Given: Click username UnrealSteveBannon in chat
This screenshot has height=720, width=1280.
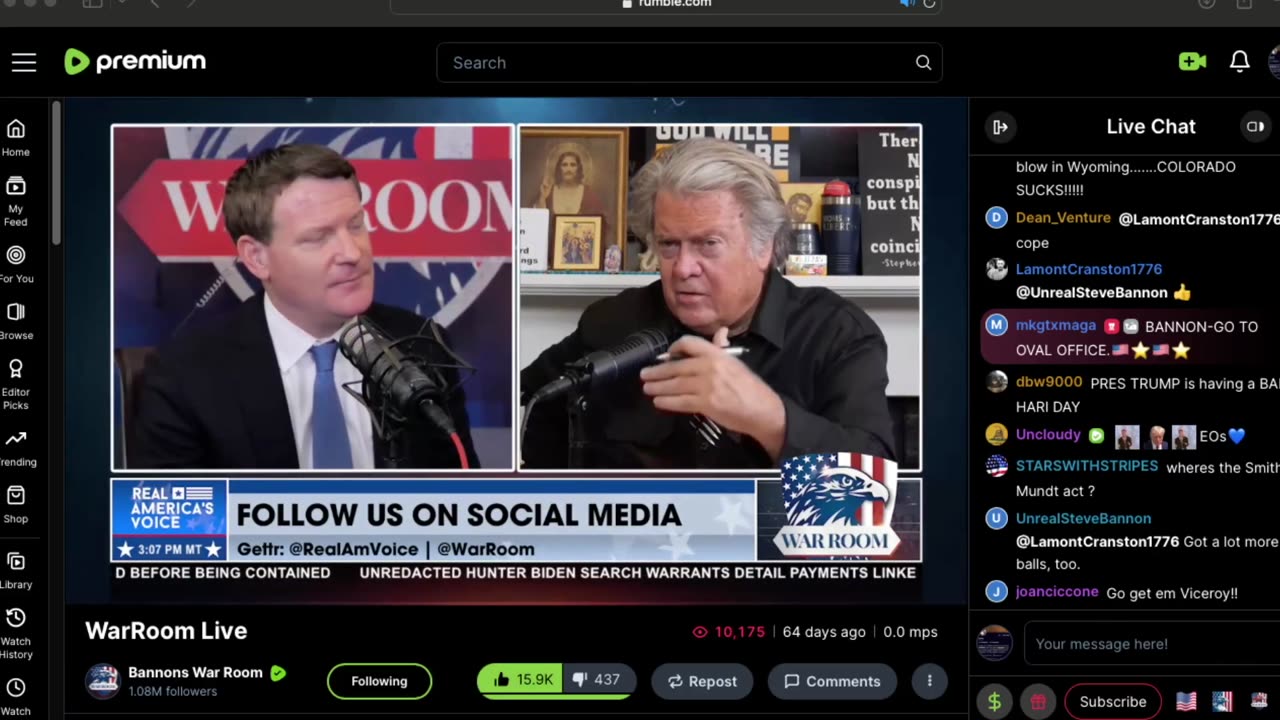Looking at the screenshot, I should [x=1083, y=518].
